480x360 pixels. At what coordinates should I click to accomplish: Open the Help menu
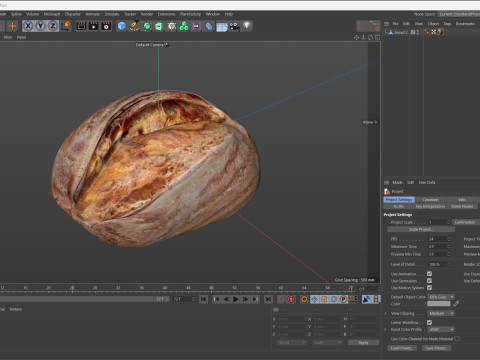pyautogui.click(x=229, y=14)
